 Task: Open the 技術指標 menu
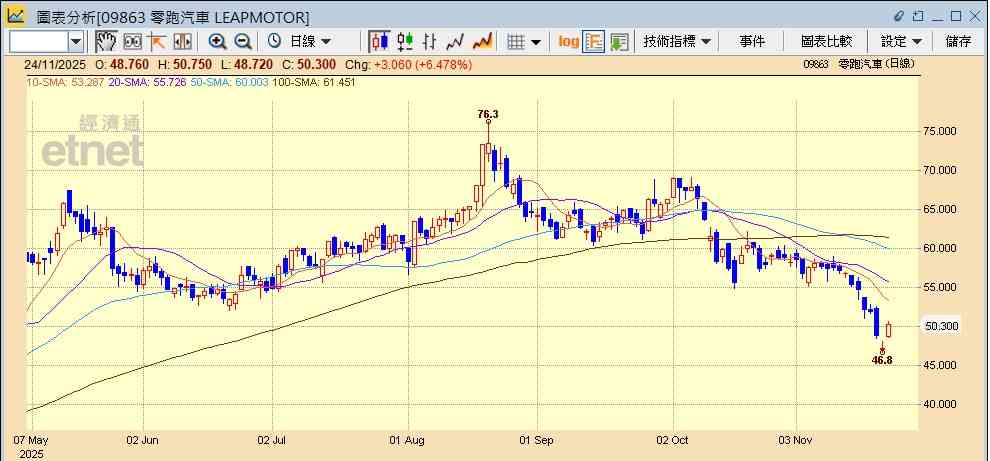point(677,41)
